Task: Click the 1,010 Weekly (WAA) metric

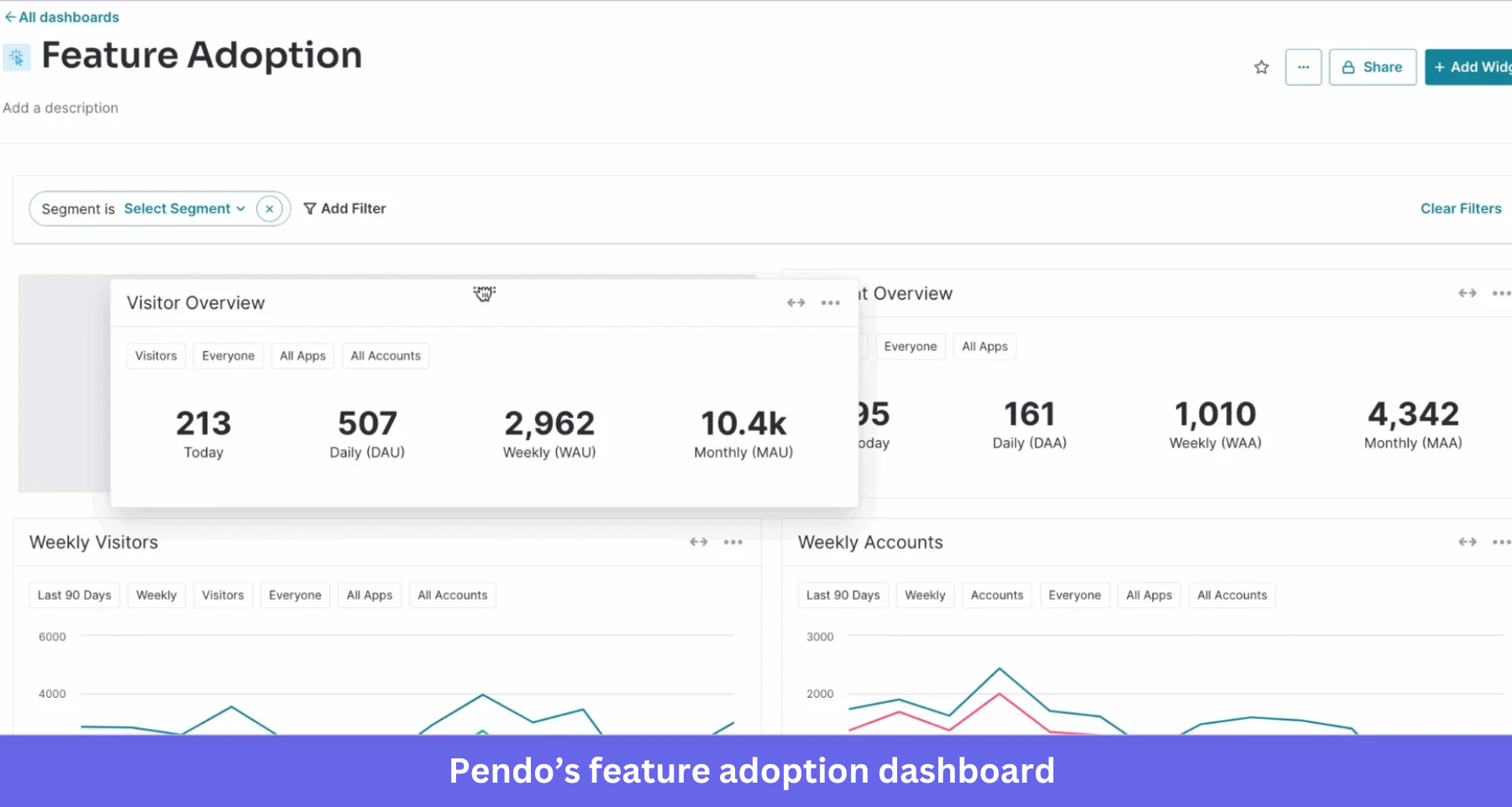Action: pyautogui.click(x=1215, y=425)
